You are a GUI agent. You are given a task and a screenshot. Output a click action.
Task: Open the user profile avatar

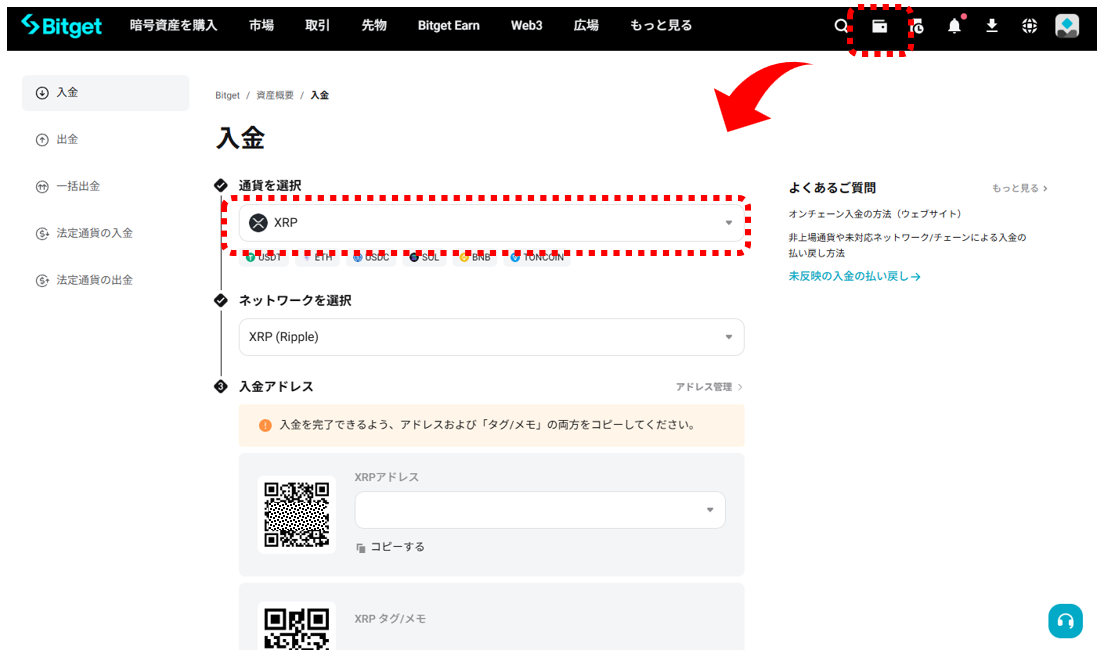(1067, 26)
